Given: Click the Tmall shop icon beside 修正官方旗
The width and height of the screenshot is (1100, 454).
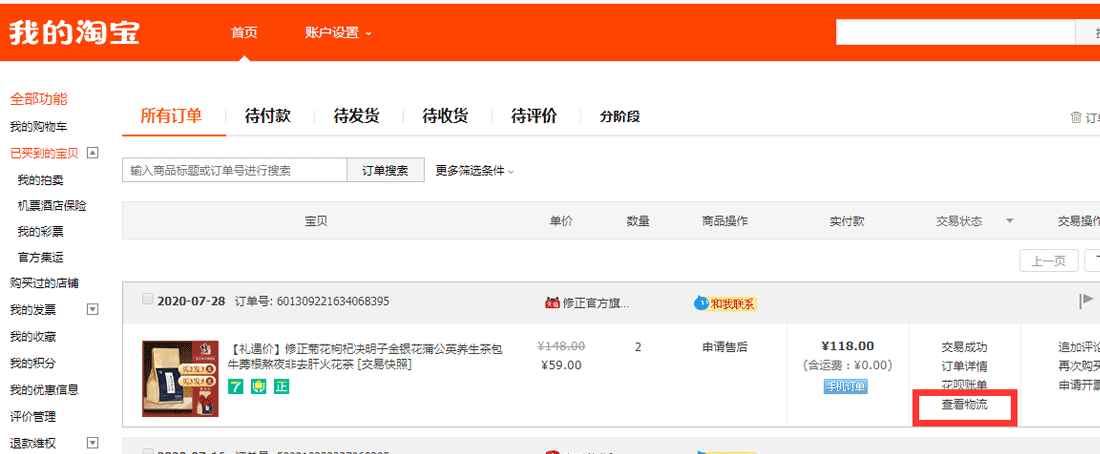Looking at the screenshot, I should coord(552,302).
